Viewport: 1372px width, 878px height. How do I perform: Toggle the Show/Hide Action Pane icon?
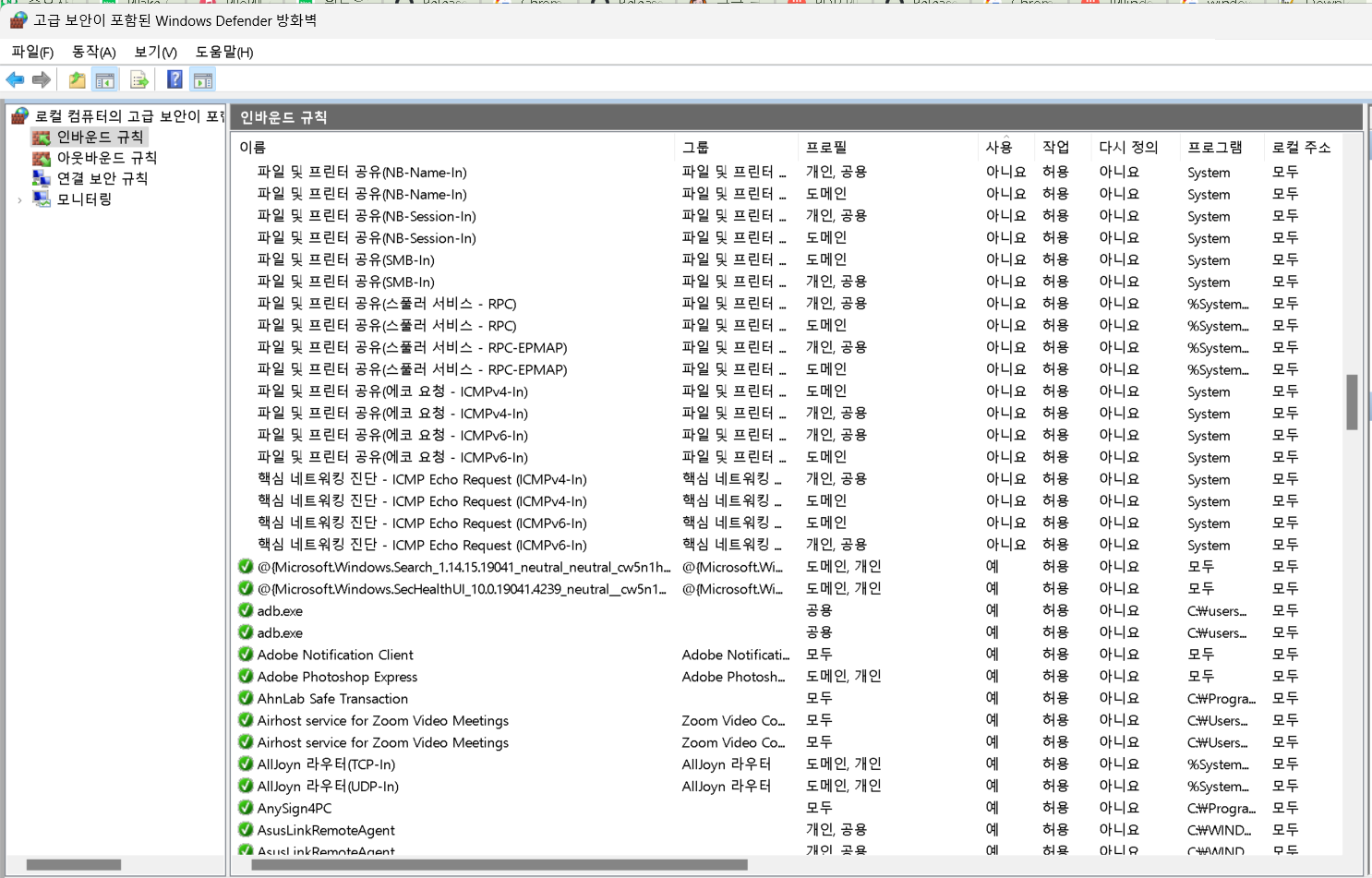click(x=203, y=80)
